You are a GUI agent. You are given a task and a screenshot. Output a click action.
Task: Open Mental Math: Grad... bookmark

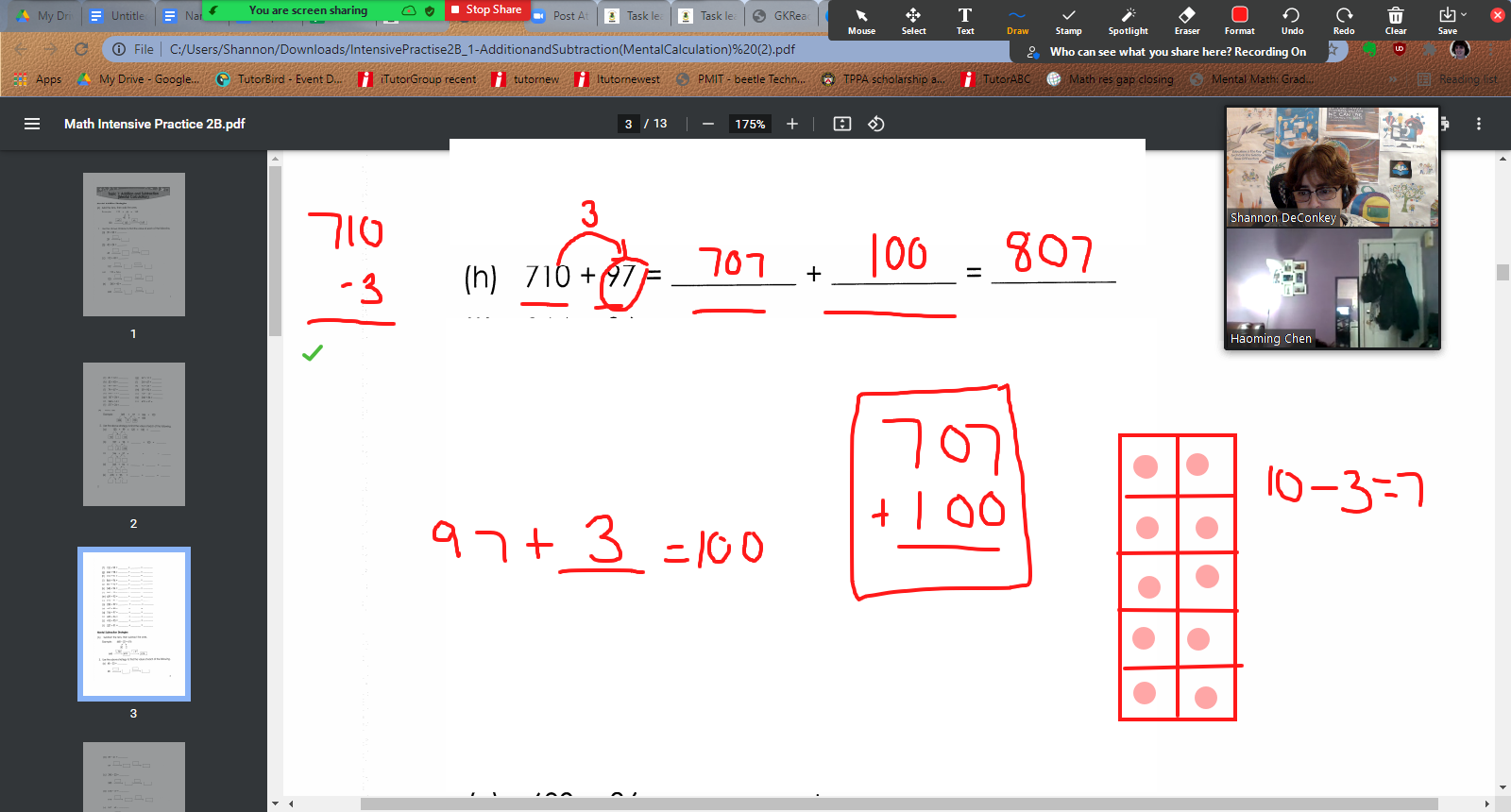pyautogui.click(x=1251, y=79)
